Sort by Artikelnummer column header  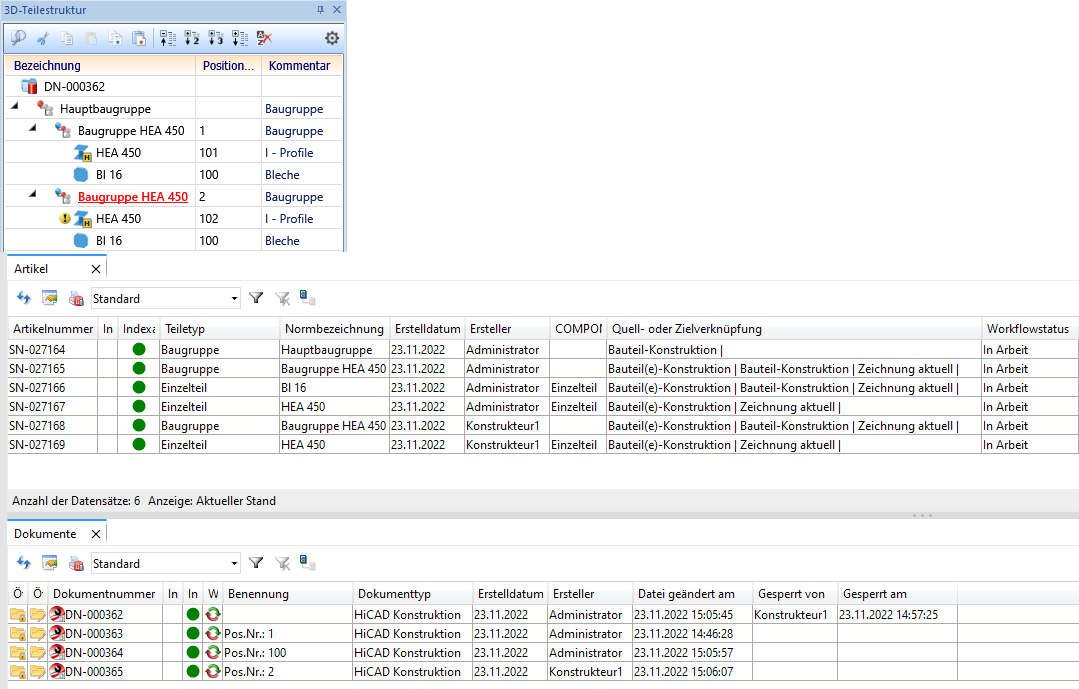coord(52,329)
